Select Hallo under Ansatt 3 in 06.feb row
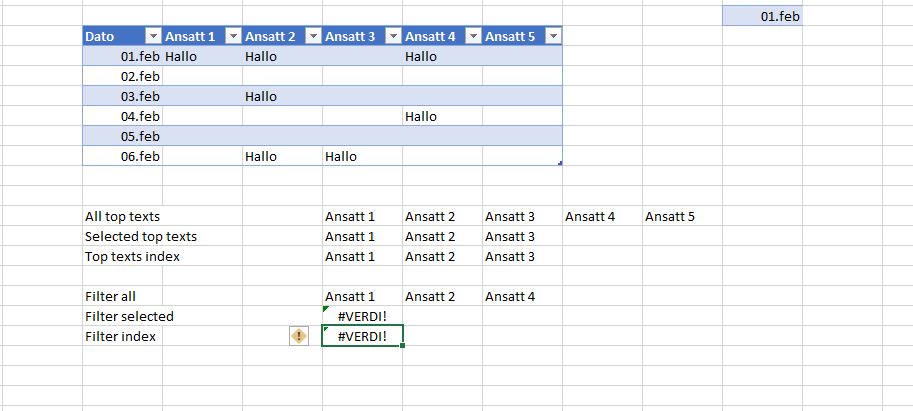Screen dimensions: 913x411 (341, 156)
